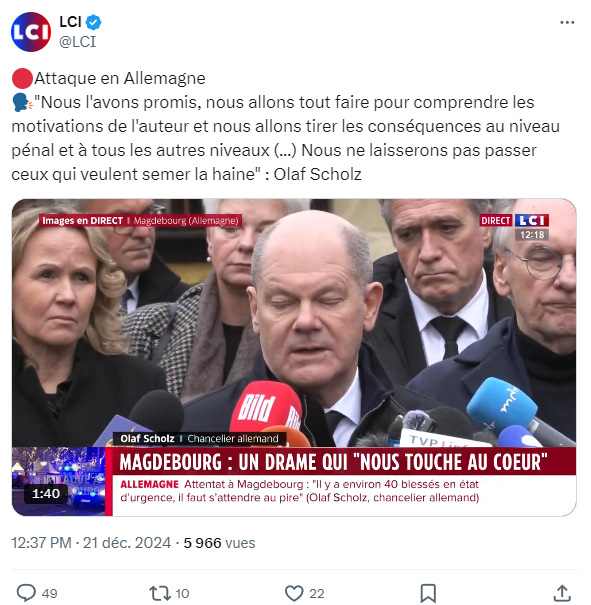
Task: Like the tweet with heart icon
Action: pyautogui.click(x=294, y=593)
